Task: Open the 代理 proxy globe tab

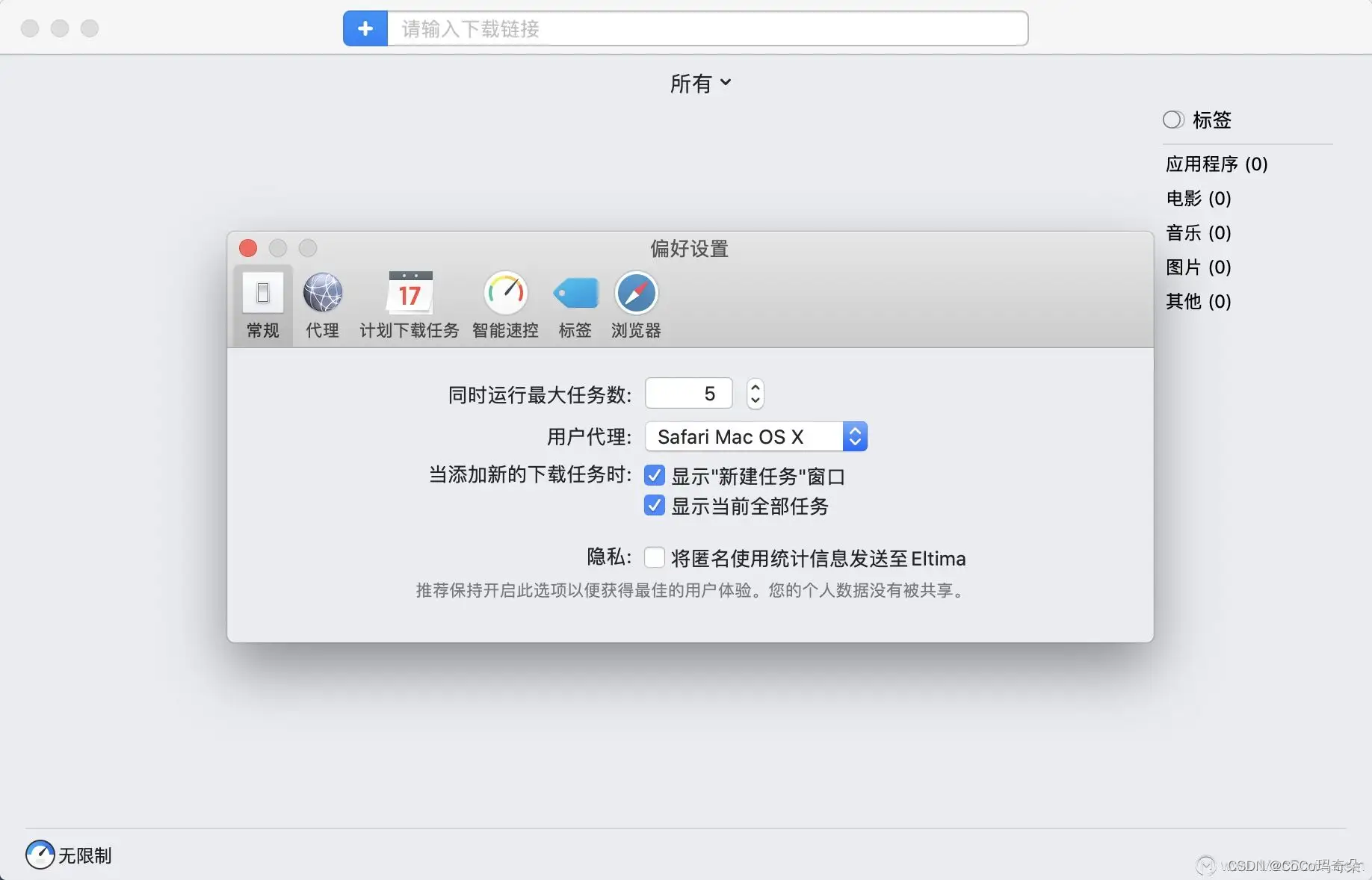Action: (x=323, y=305)
